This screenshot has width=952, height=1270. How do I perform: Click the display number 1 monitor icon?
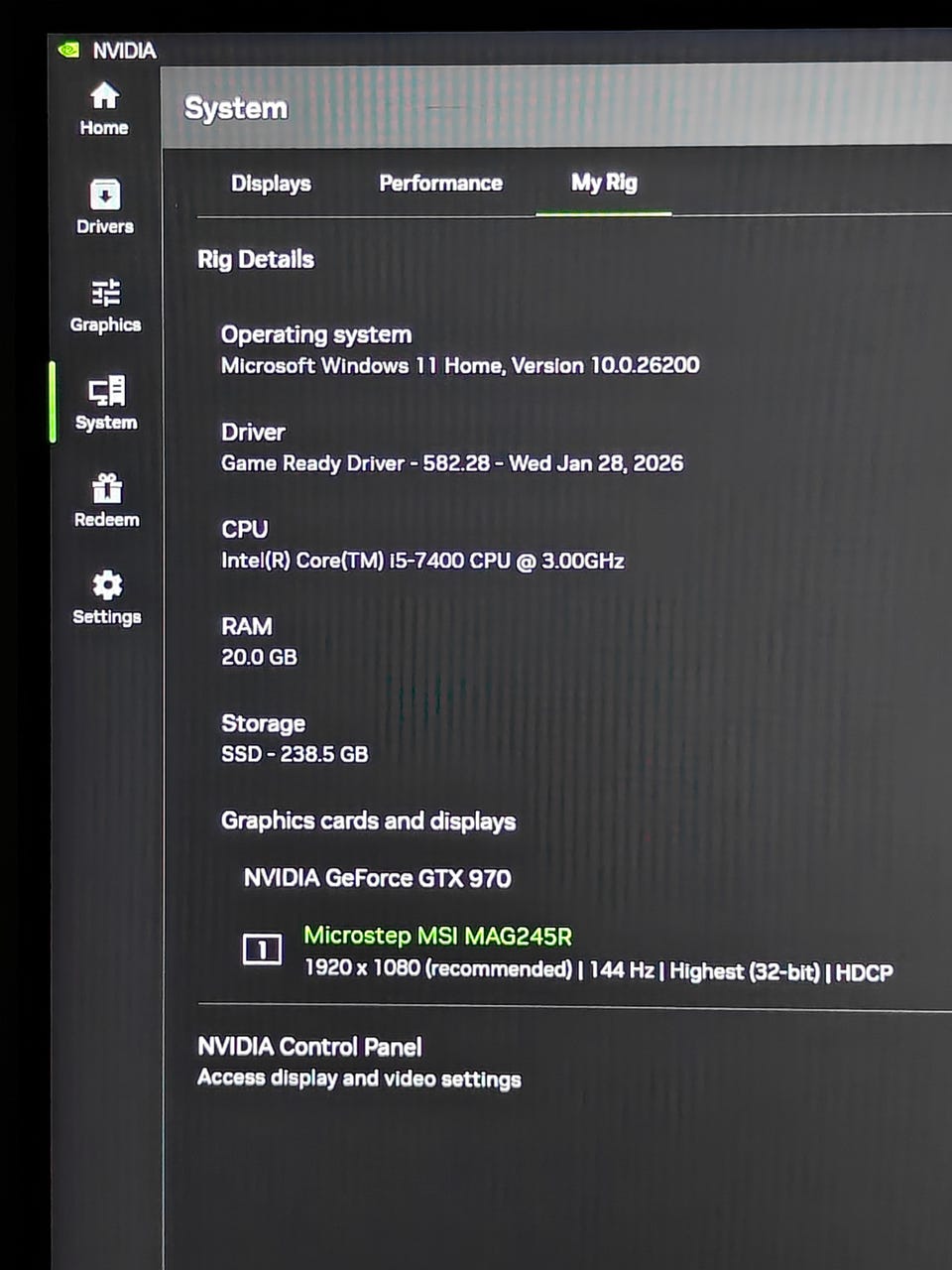coord(262,950)
